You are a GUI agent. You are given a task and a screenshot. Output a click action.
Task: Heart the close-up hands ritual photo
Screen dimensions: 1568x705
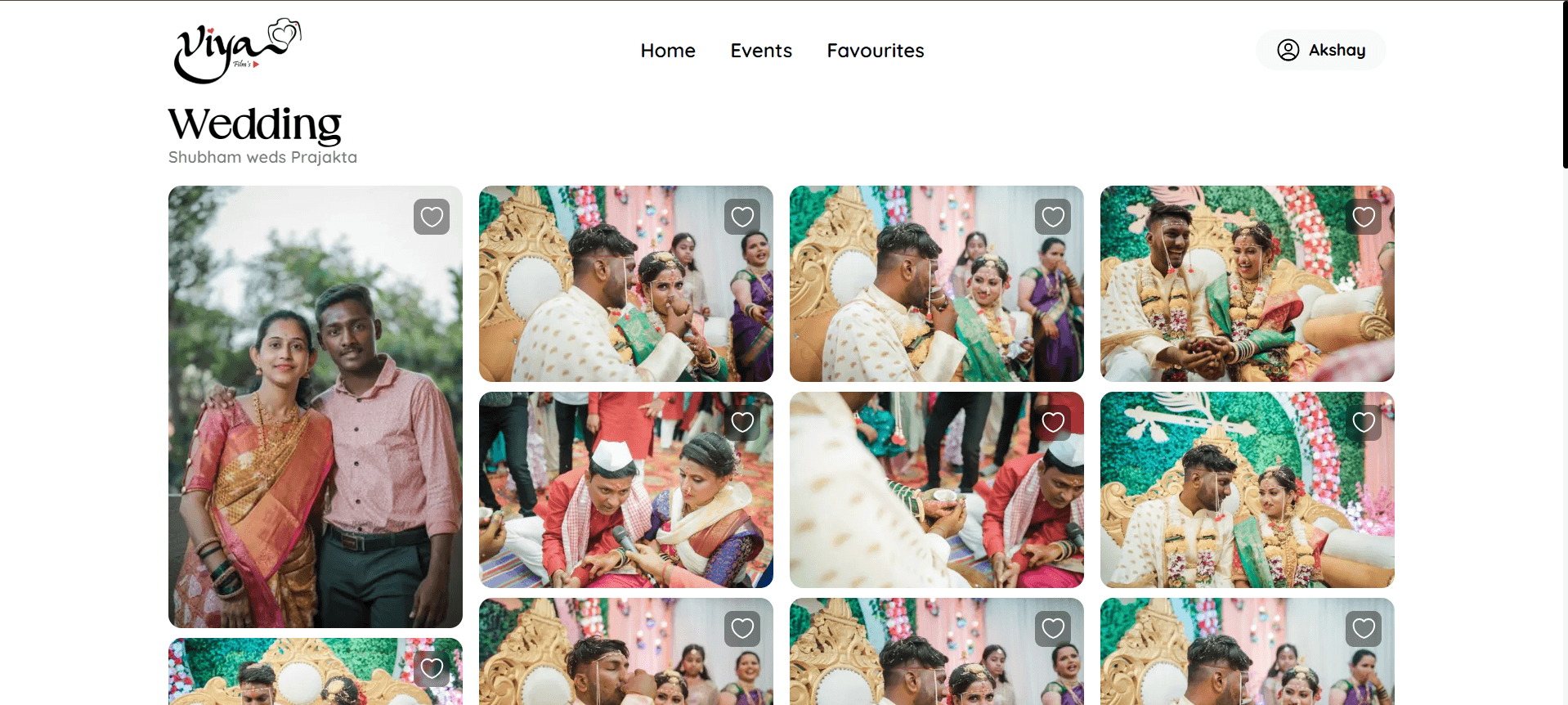(x=1053, y=422)
